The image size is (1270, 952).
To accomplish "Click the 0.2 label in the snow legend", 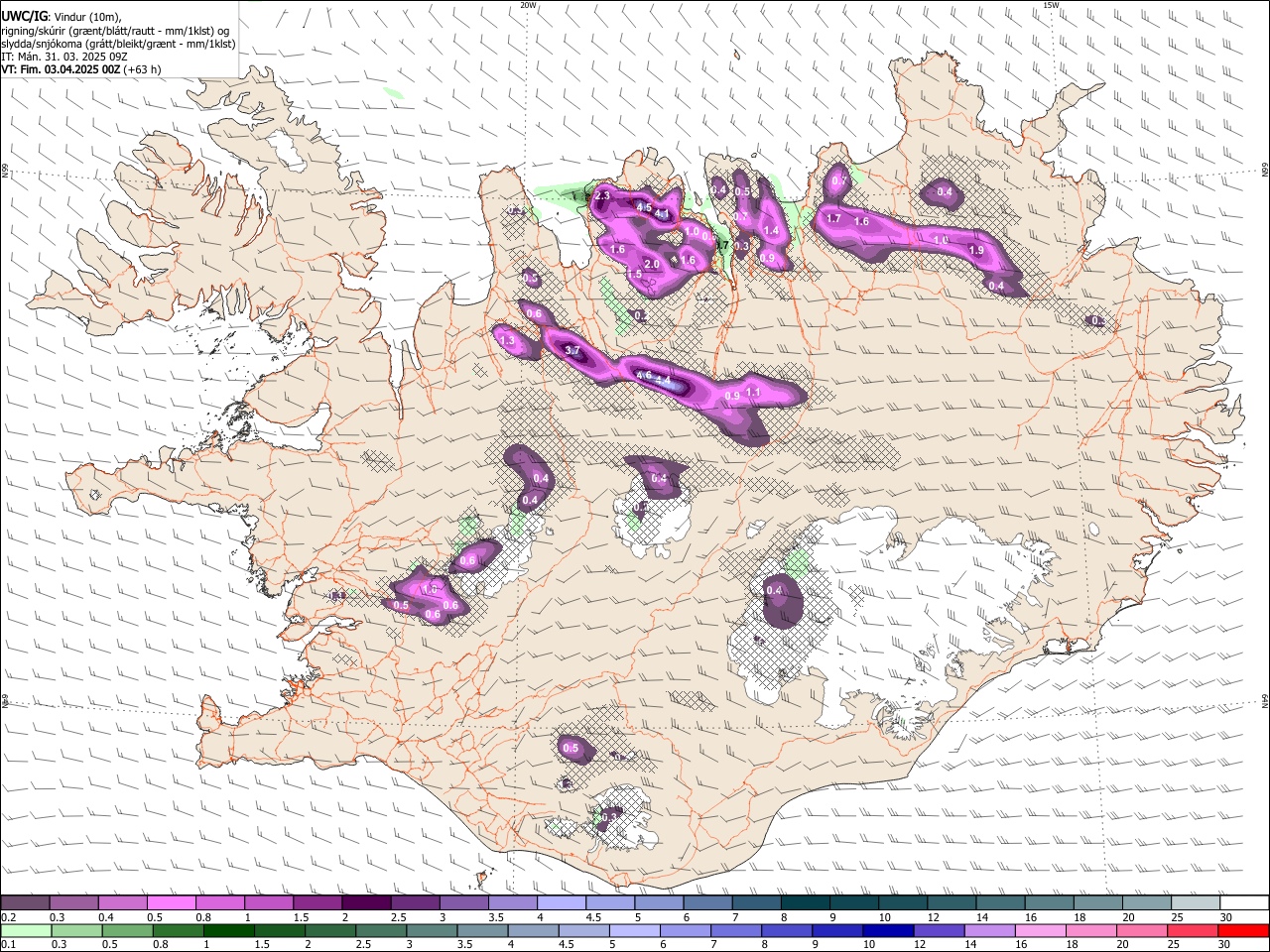I will 9,917.
